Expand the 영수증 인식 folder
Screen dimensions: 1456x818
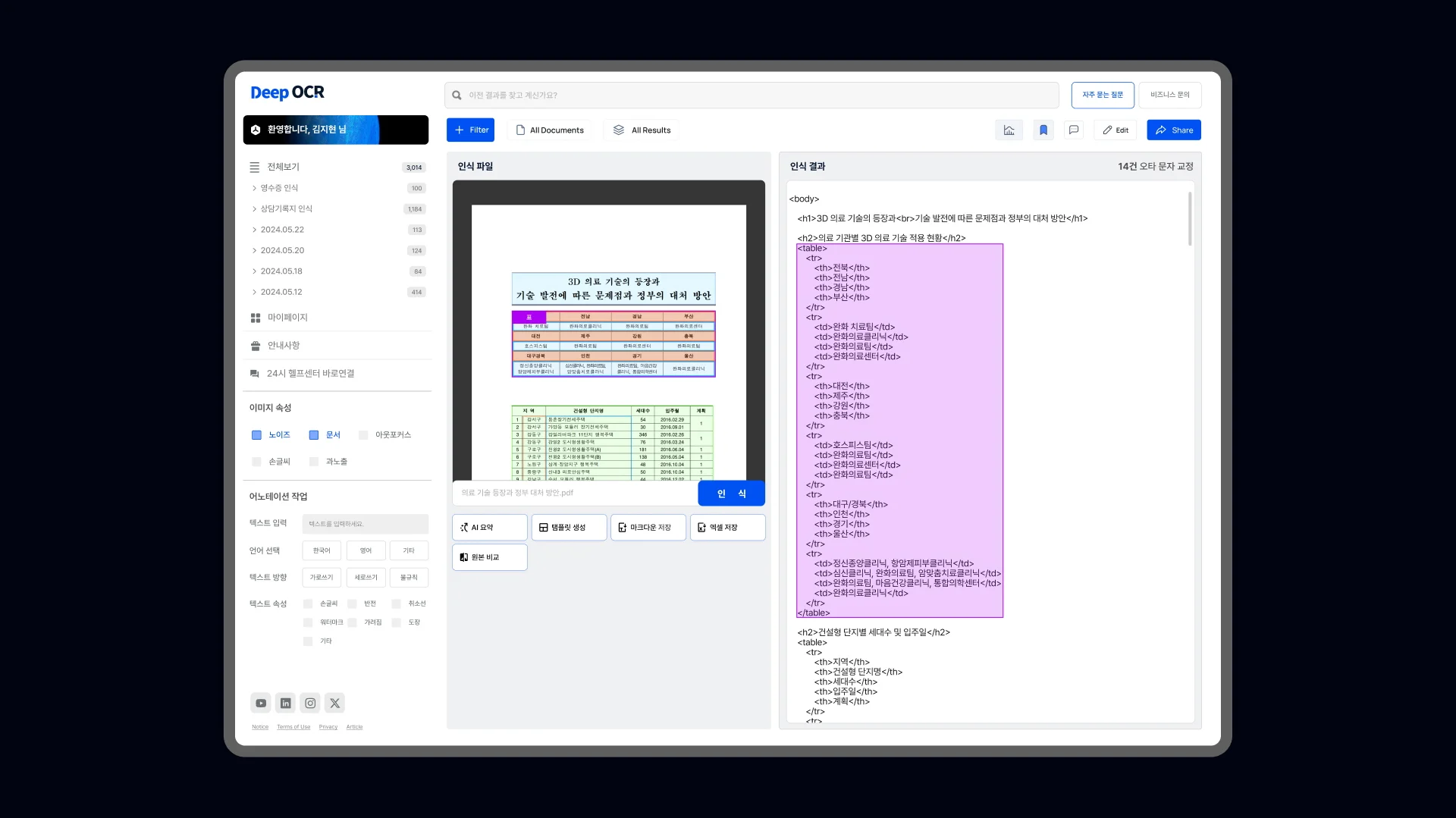coord(279,188)
